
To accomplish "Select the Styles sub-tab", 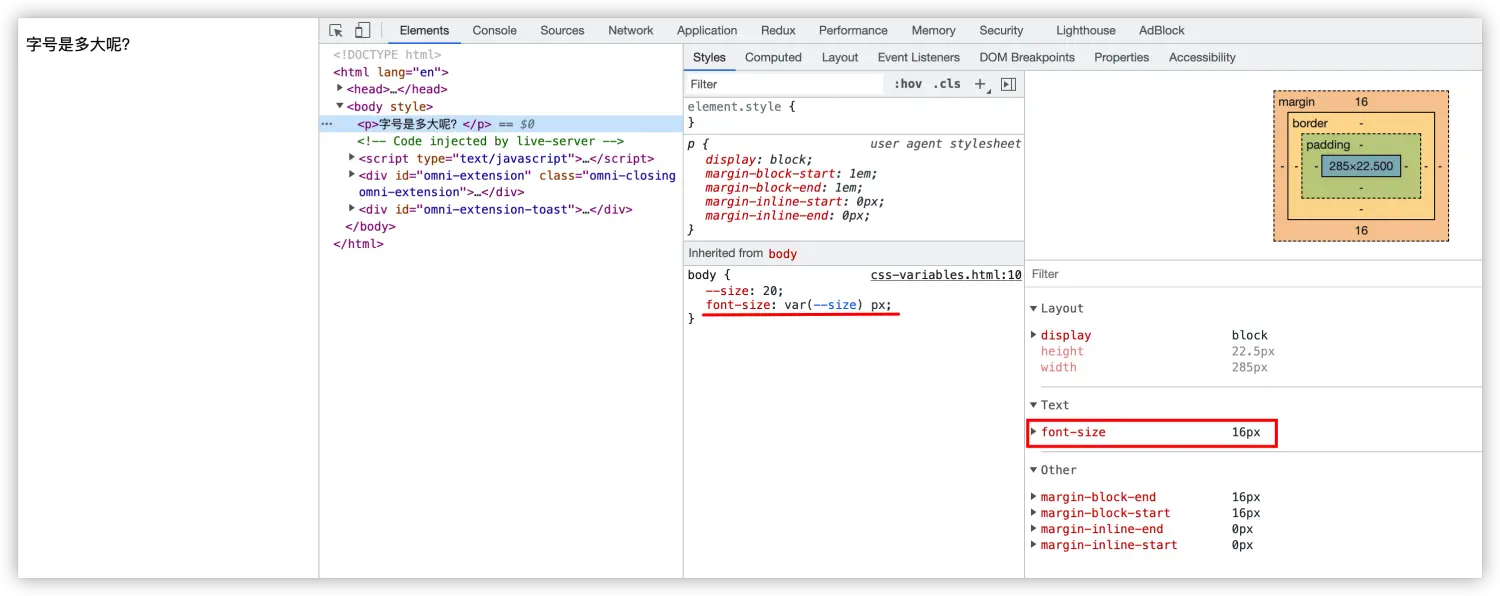I will [x=709, y=57].
